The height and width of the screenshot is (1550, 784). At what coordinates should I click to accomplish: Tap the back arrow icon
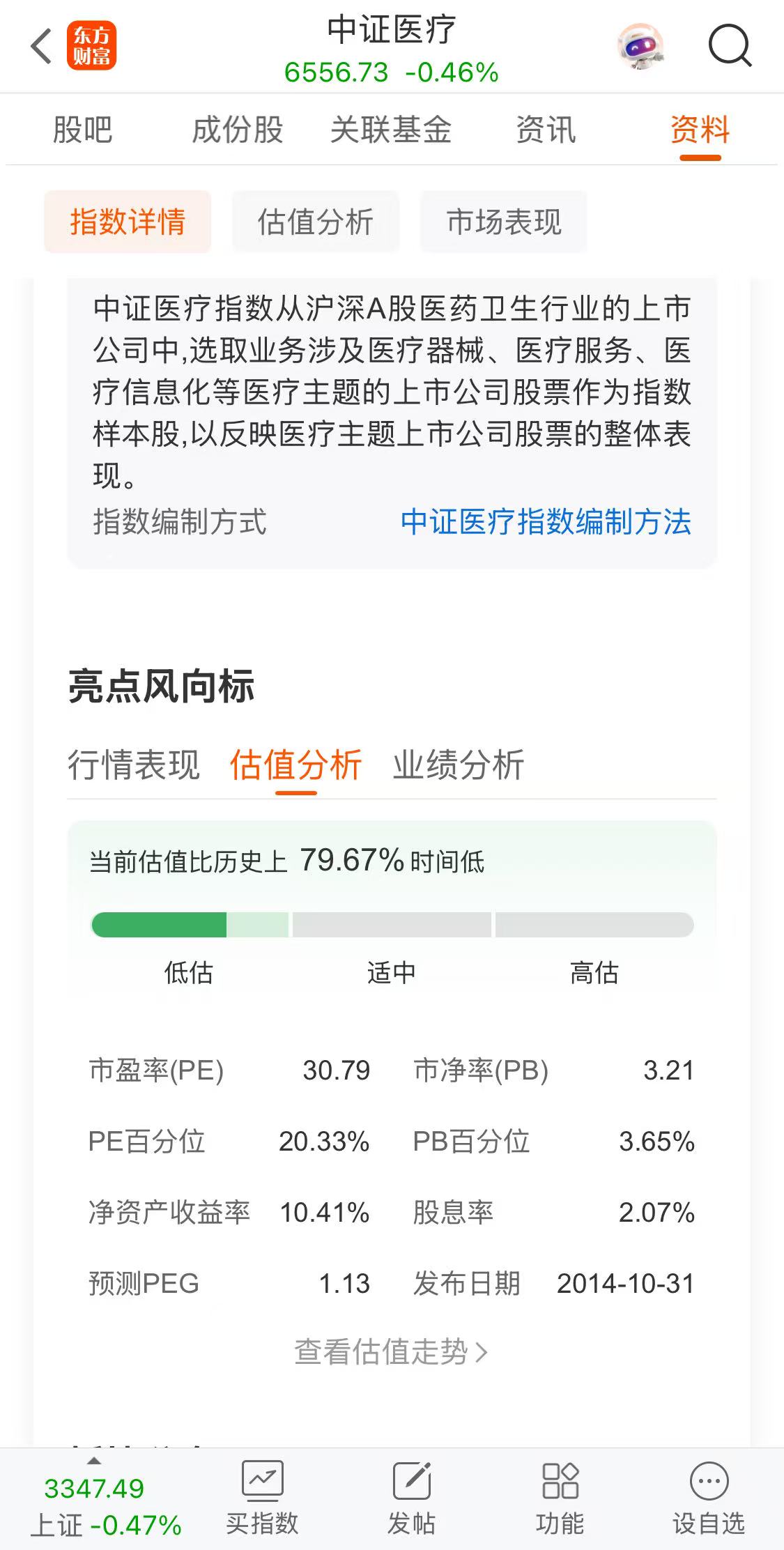point(41,46)
